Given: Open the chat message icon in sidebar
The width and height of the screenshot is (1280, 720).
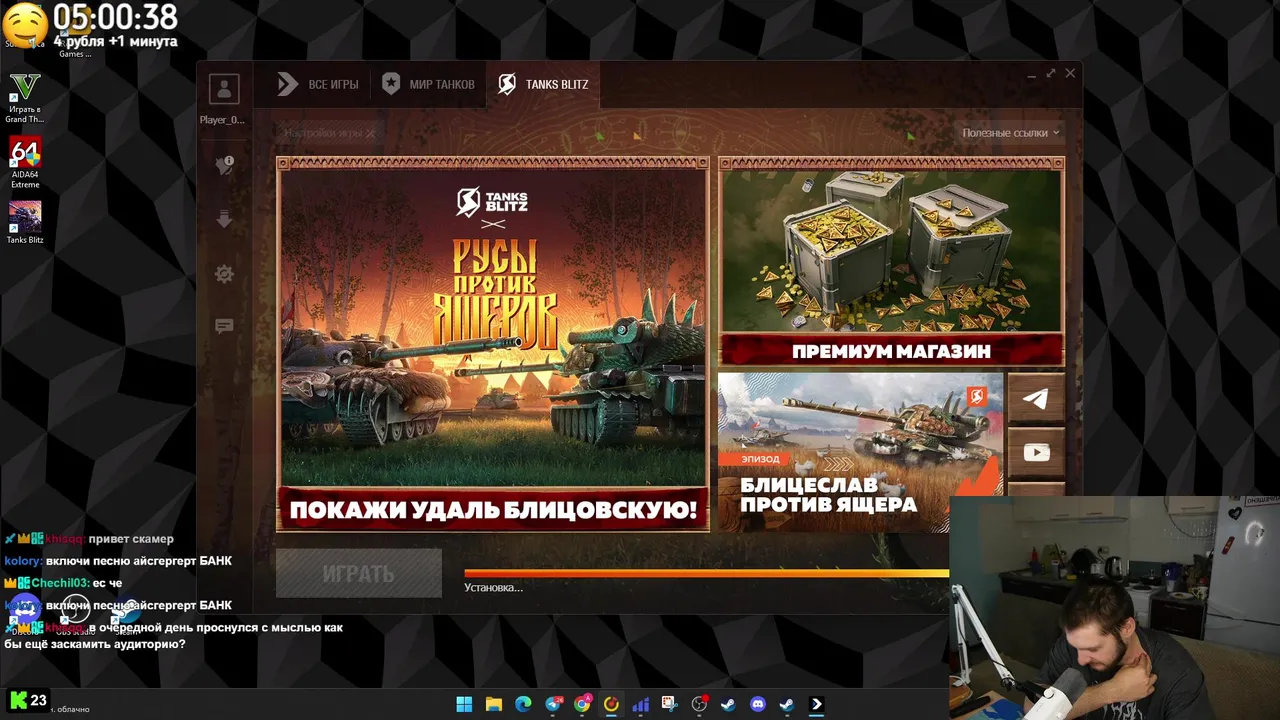Looking at the screenshot, I should (224, 326).
